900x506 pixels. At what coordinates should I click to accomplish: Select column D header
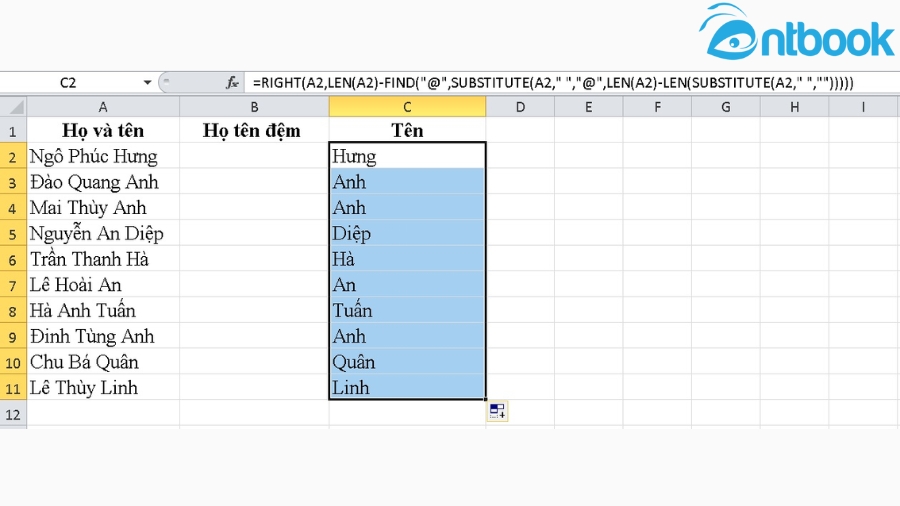pyautogui.click(x=520, y=107)
